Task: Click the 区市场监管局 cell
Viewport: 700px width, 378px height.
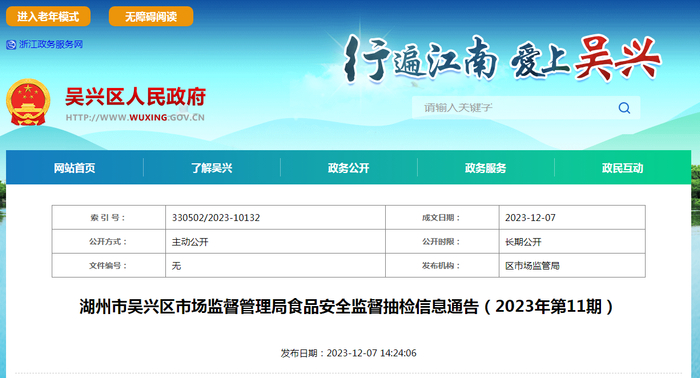Action: pyautogui.click(x=572, y=266)
